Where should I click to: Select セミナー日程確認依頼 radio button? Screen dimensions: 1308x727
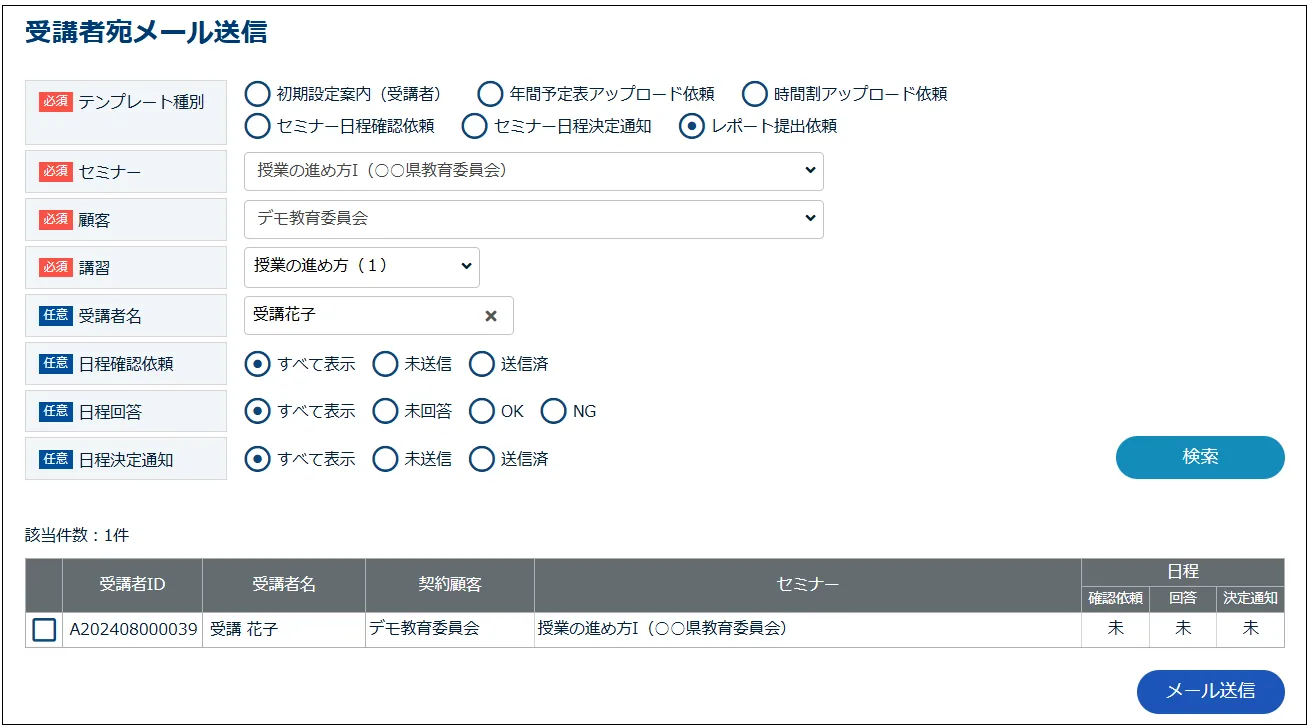(257, 126)
